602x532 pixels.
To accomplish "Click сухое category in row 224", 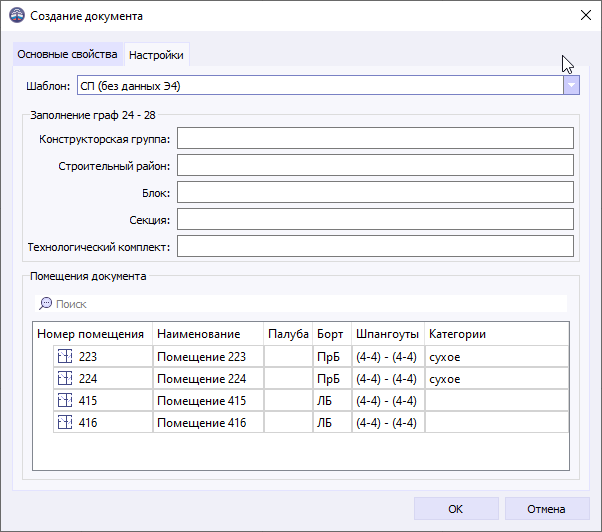I will click(x=497, y=378).
